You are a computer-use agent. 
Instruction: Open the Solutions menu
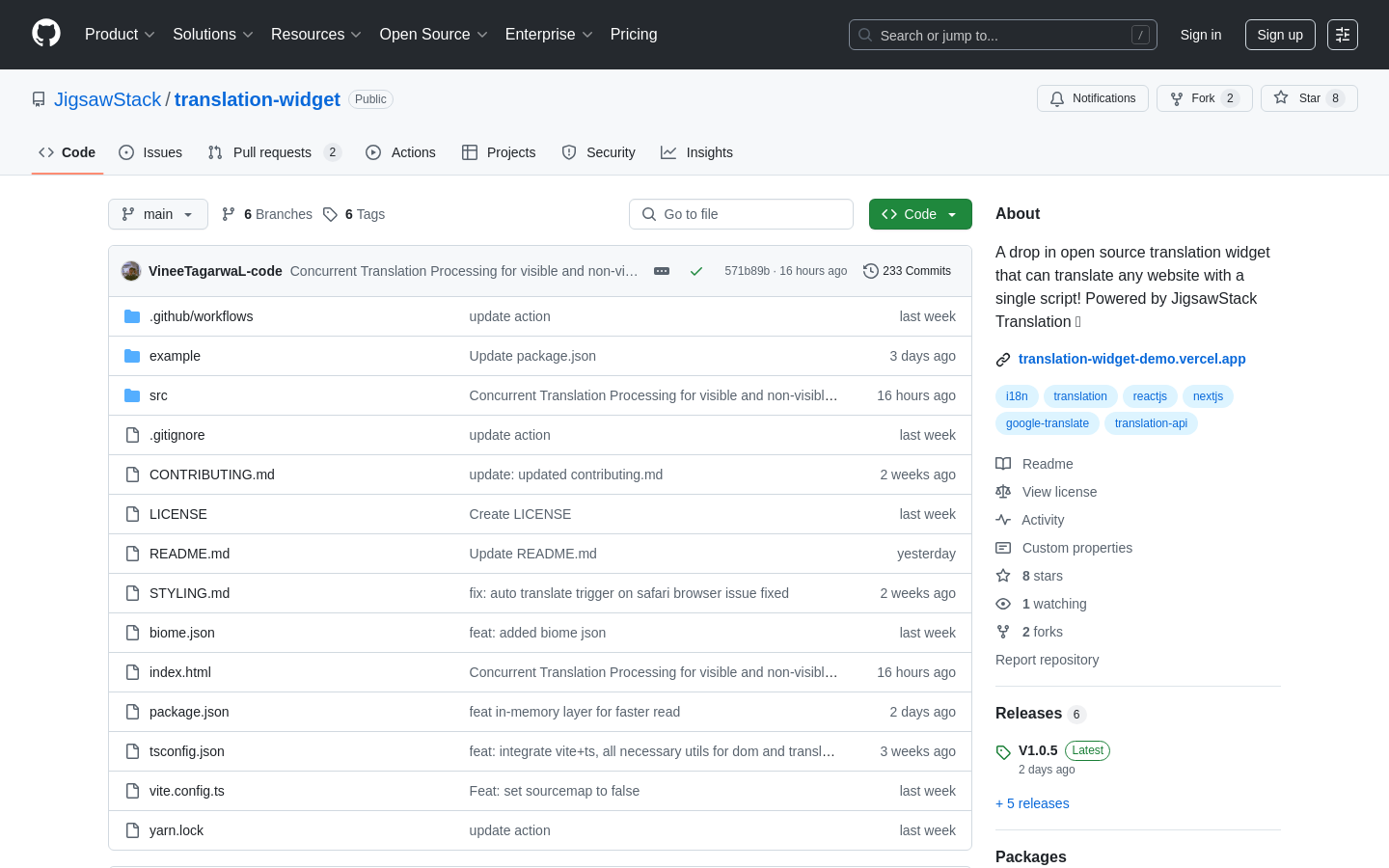click(213, 35)
